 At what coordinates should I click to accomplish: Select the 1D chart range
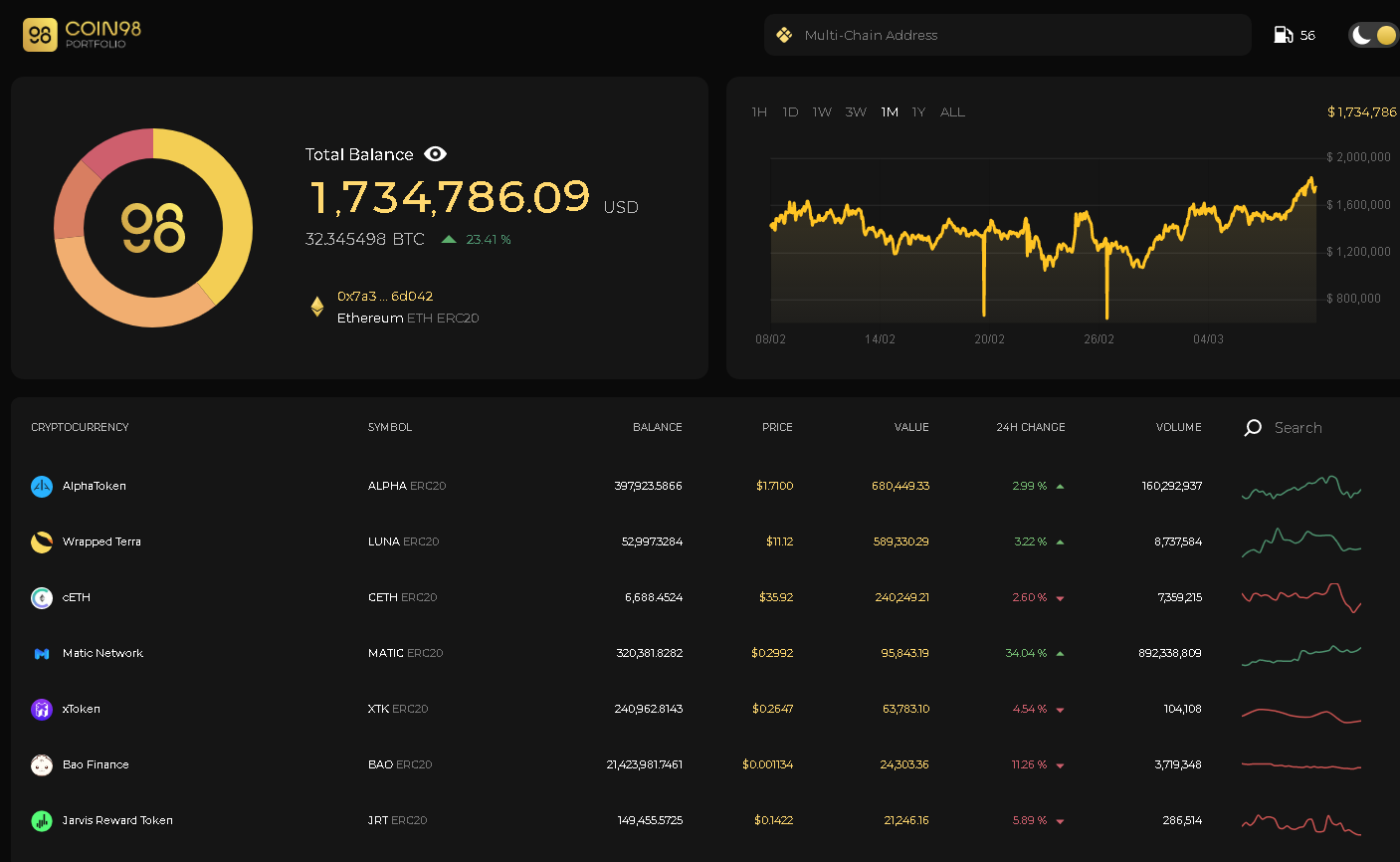(790, 112)
